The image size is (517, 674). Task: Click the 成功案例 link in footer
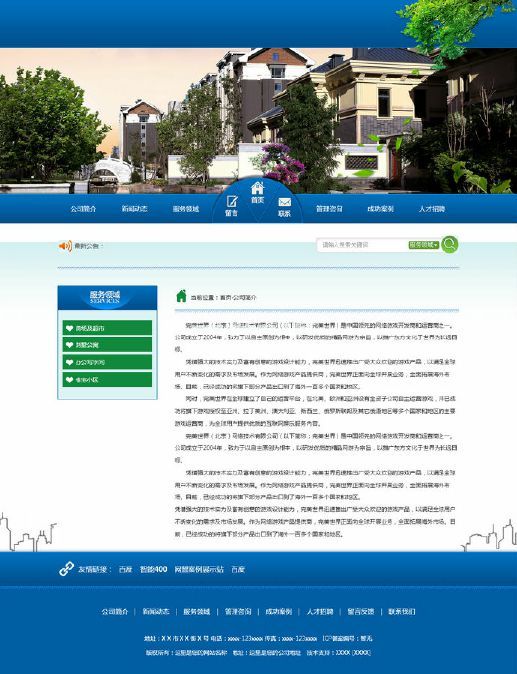[x=279, y=611]
